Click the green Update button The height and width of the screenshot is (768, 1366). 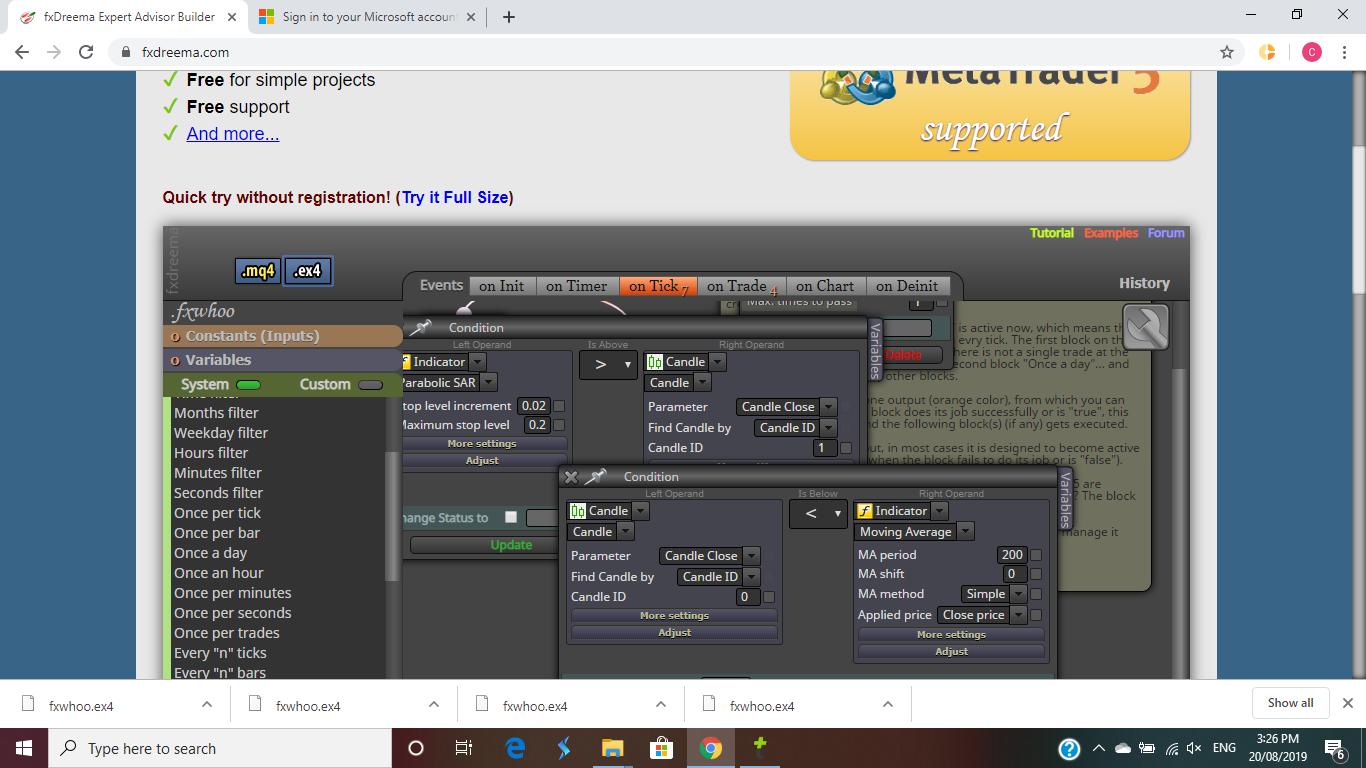point(485,545)
